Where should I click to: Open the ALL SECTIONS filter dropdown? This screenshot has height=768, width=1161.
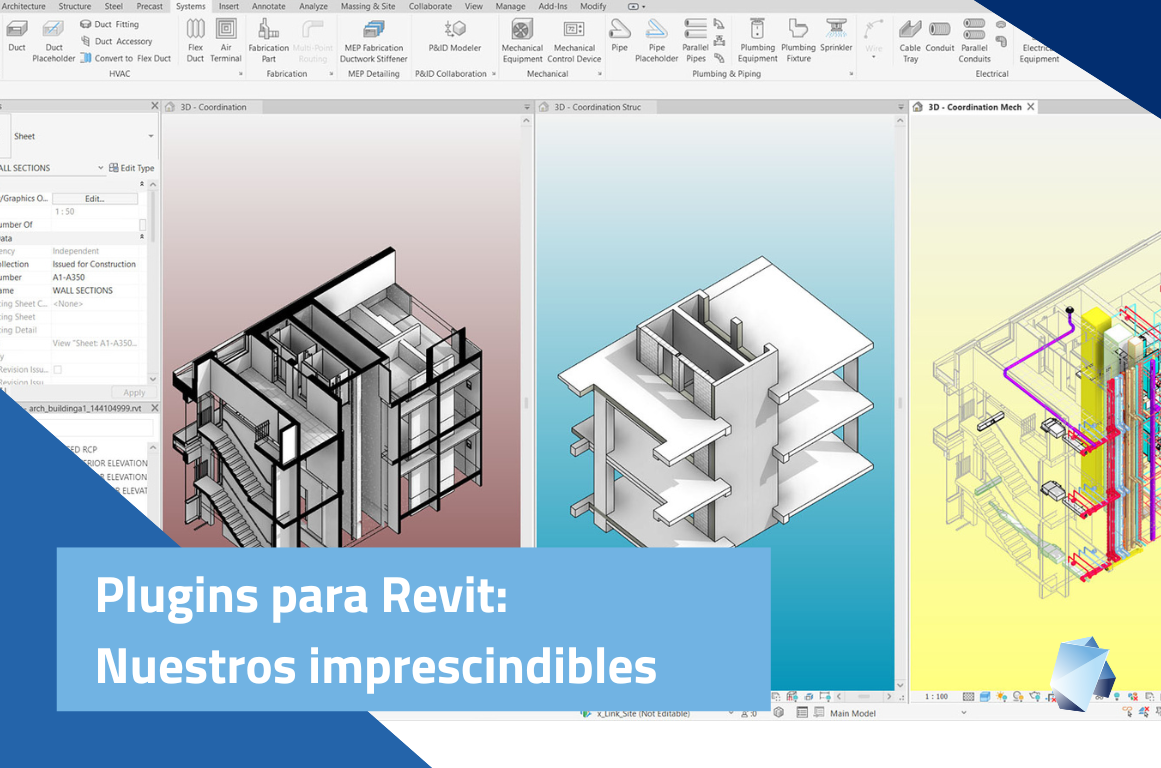point(101,168)
